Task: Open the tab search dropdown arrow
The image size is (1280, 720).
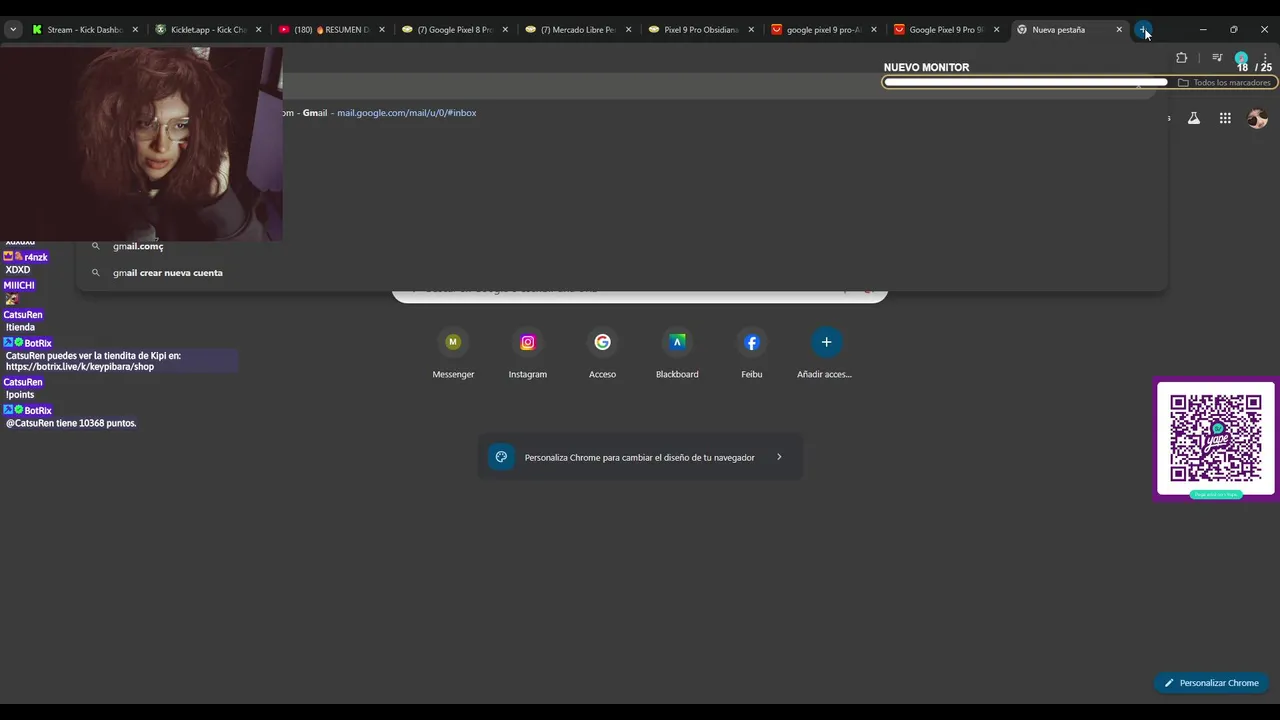Action: point(13,30)
